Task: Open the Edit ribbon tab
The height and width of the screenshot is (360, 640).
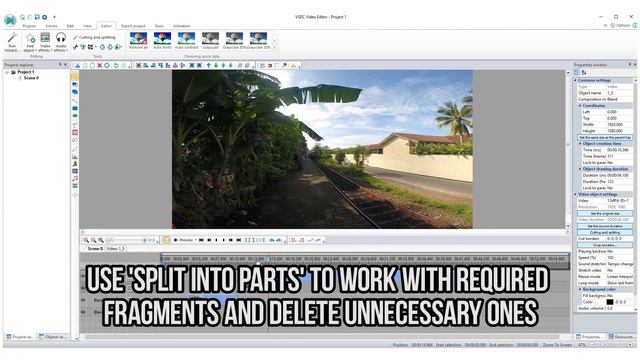Action: pos(70,26)
